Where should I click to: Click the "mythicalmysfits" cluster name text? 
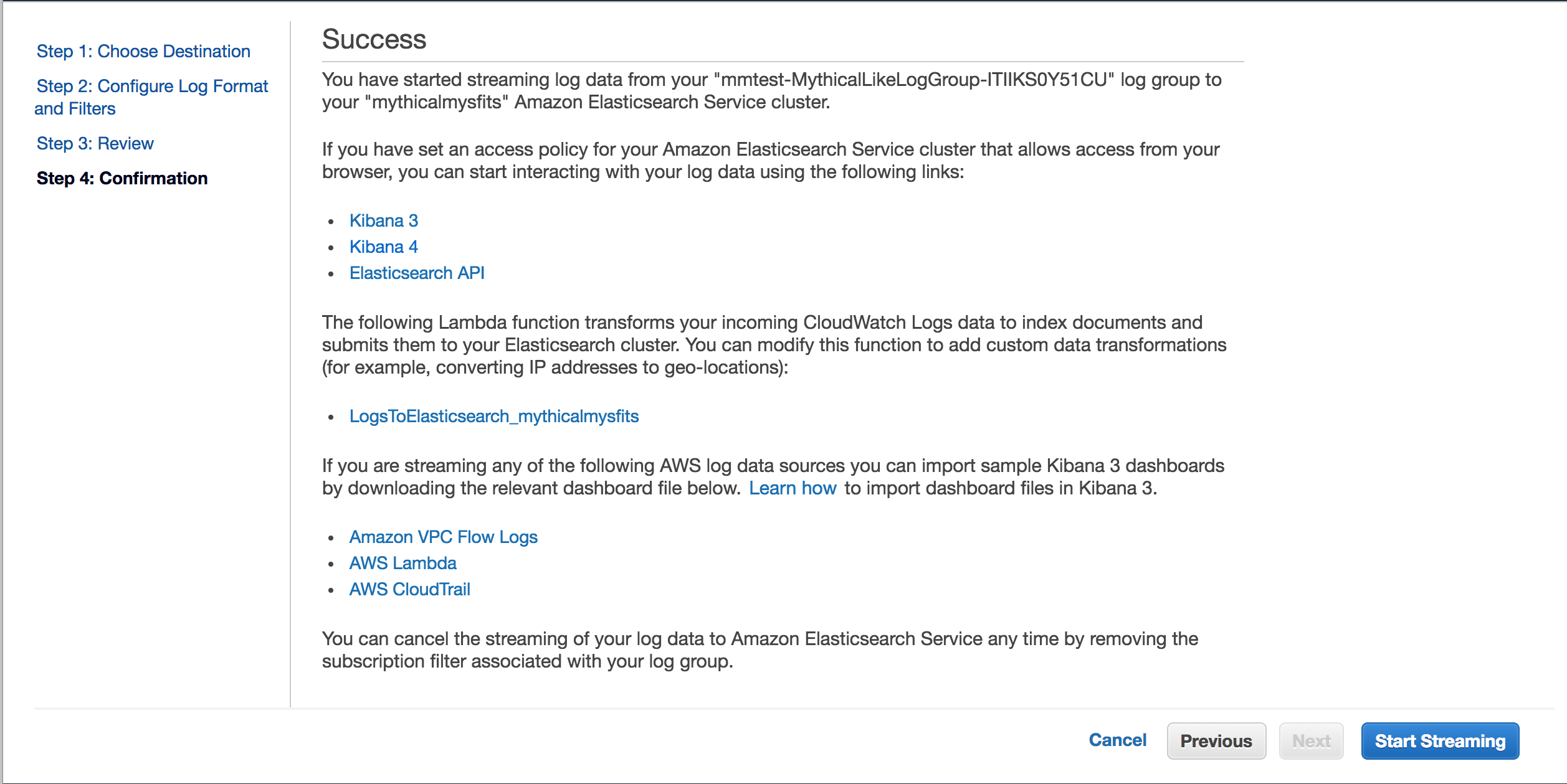point(437,102)
